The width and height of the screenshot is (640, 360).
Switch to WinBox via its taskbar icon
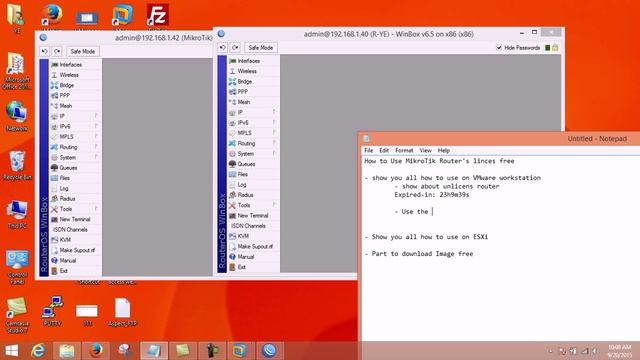pyautogui.click(x=269, y=351)
